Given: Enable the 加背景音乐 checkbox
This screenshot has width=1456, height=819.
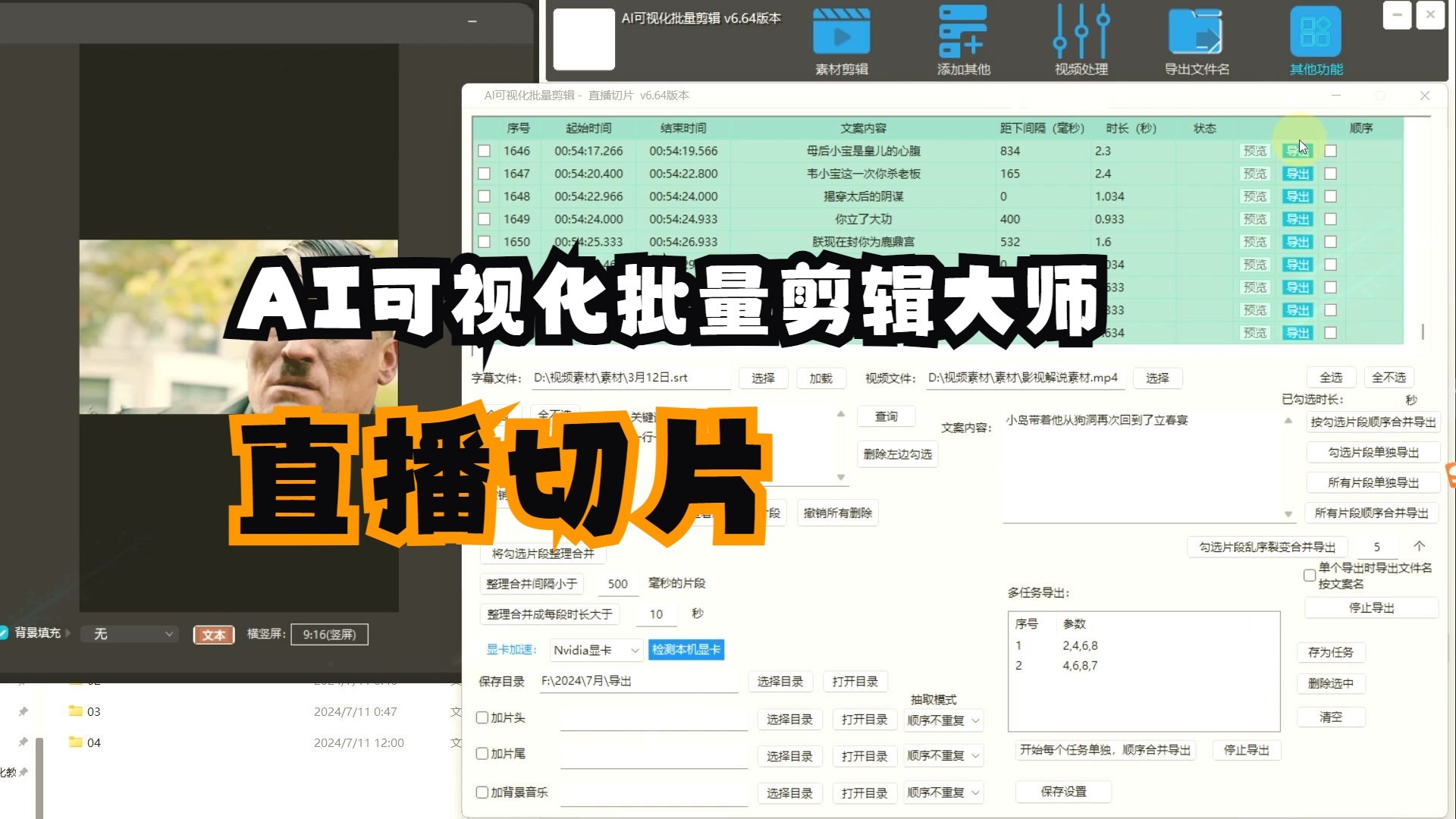Looking at the screenshot, I should point(482,792).
